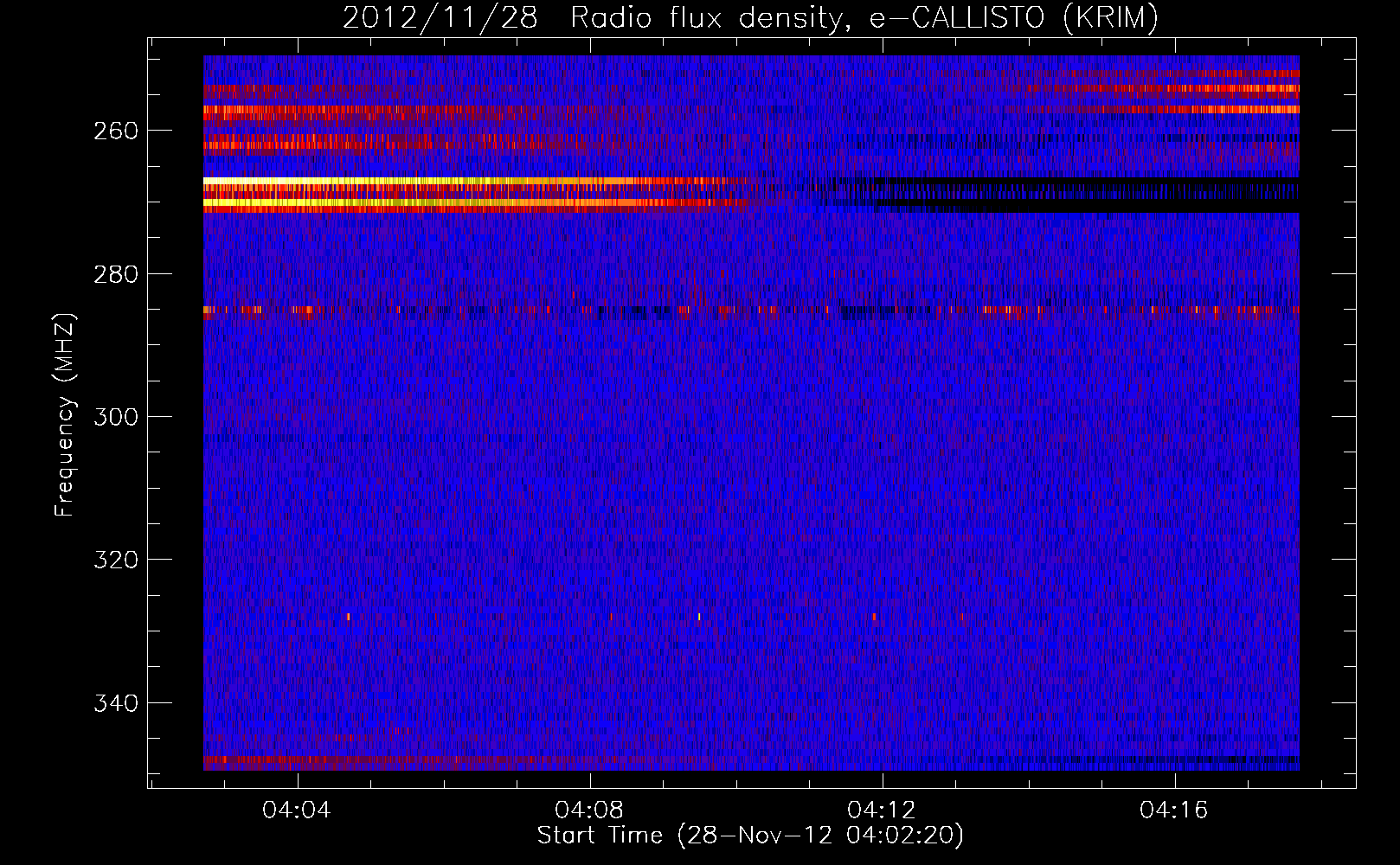Click the 04:16 time tick label
This screenshot has height=865, width=1400.
[x=1174, y=811]
